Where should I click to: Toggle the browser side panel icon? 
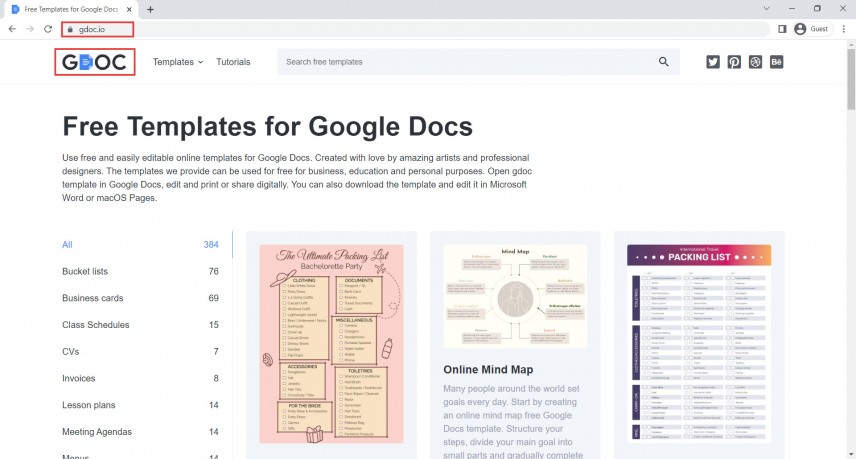pyautogui.click(x=782, y=29)
